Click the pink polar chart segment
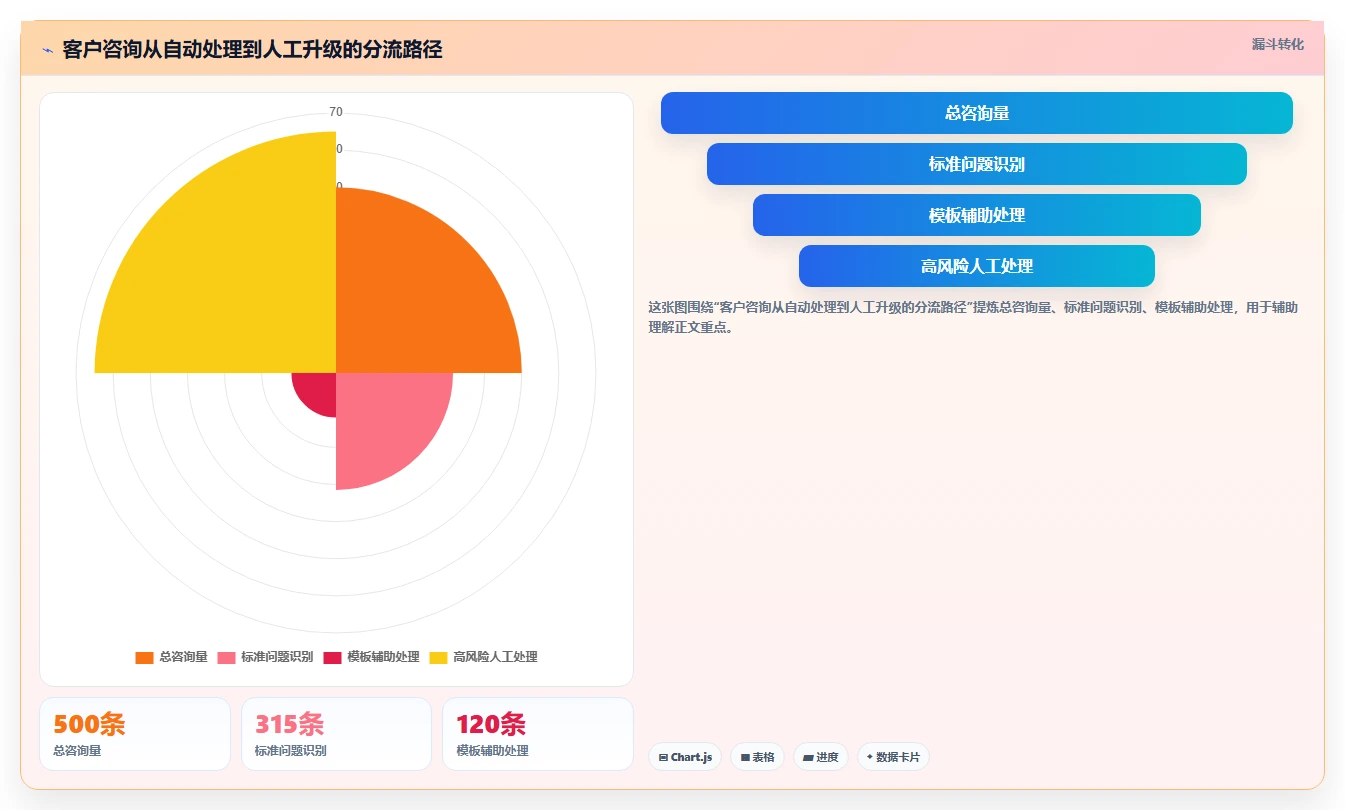 (x=385, y=420)
